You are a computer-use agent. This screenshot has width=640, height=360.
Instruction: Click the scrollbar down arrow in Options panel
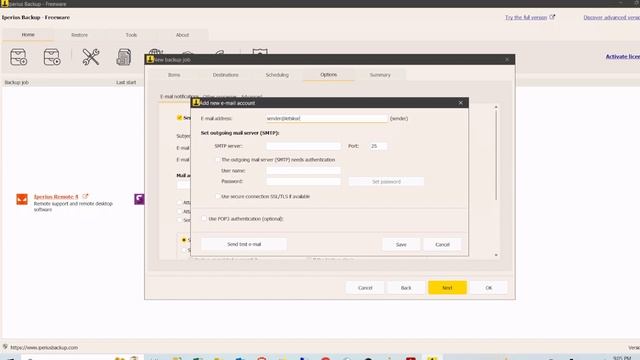pos(496,255)
